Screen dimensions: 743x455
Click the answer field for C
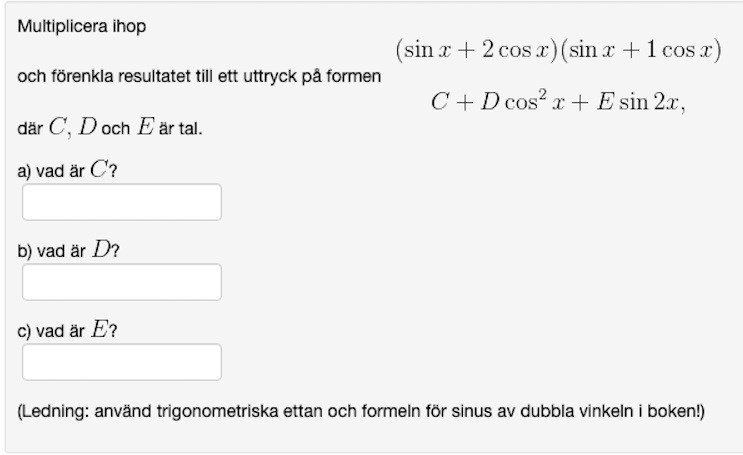pyautogui.click(x=121, y=202)
